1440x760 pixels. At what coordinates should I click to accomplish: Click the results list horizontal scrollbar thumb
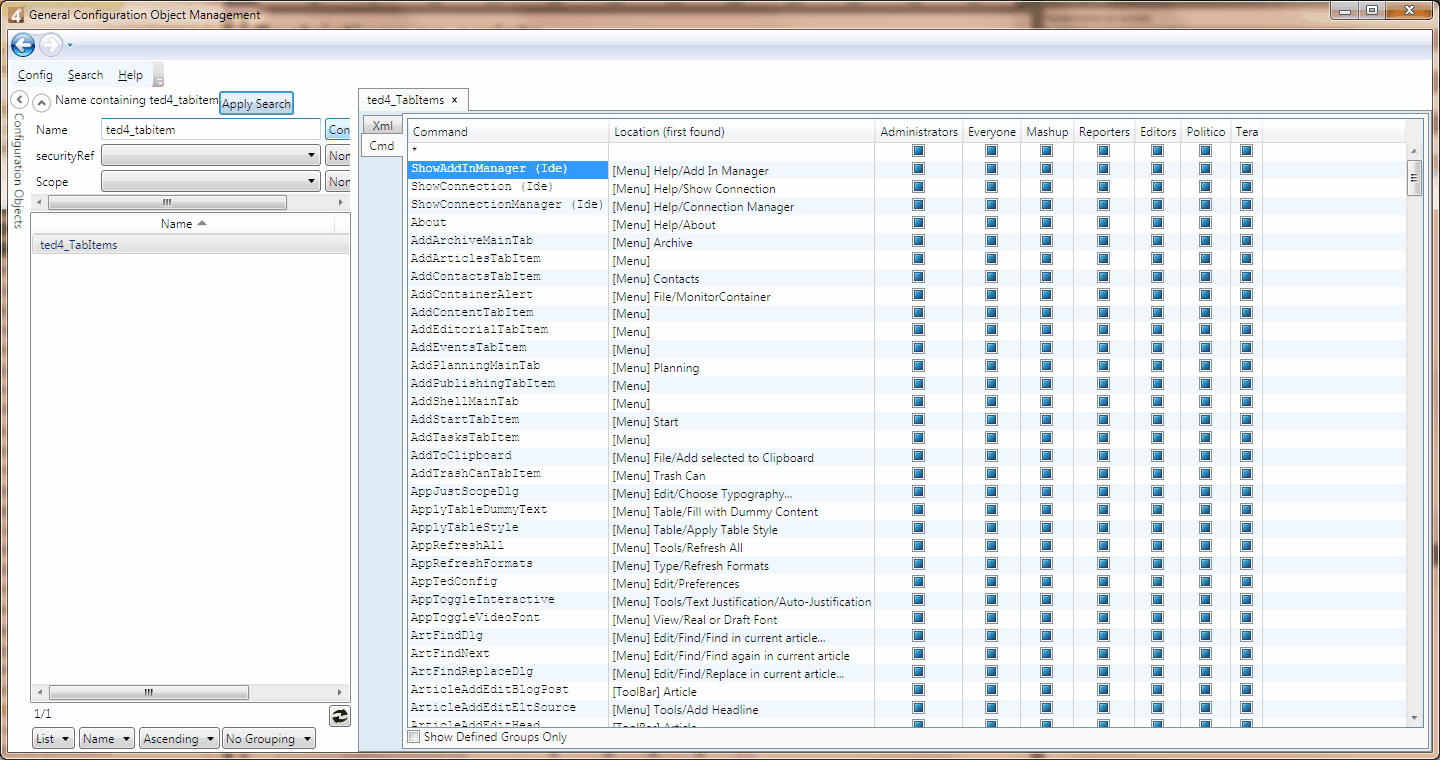[x=148, y=692]
